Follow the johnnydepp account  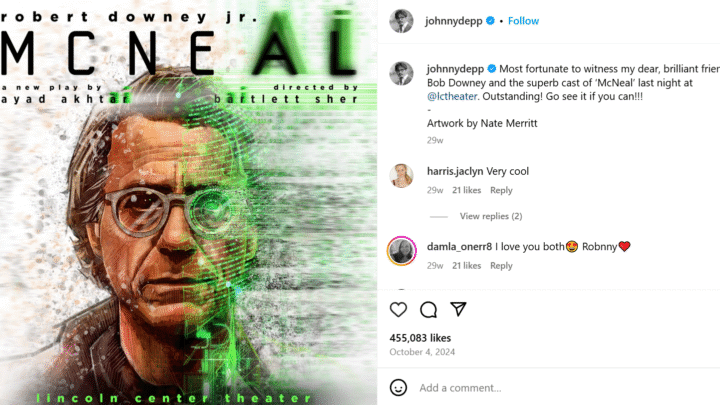523,21
